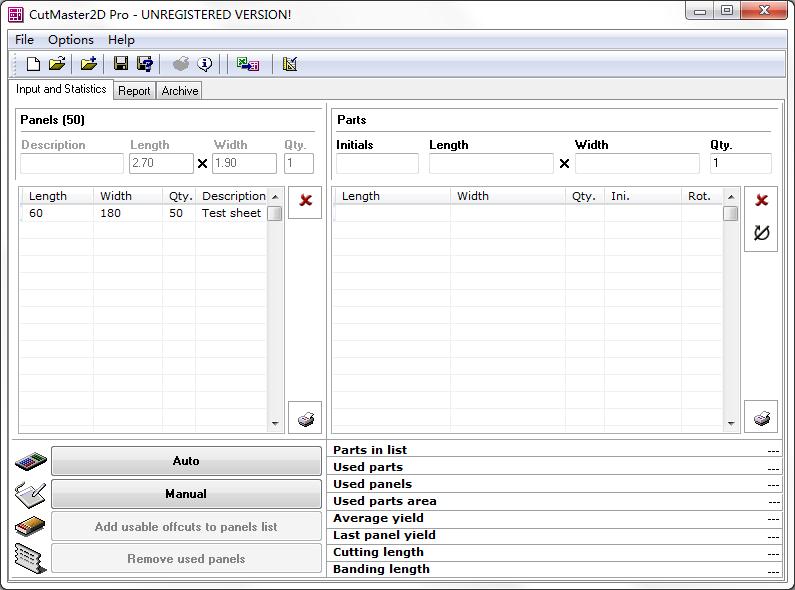Delete part using red X icon
Screen dimensions: 795x590
761,200
